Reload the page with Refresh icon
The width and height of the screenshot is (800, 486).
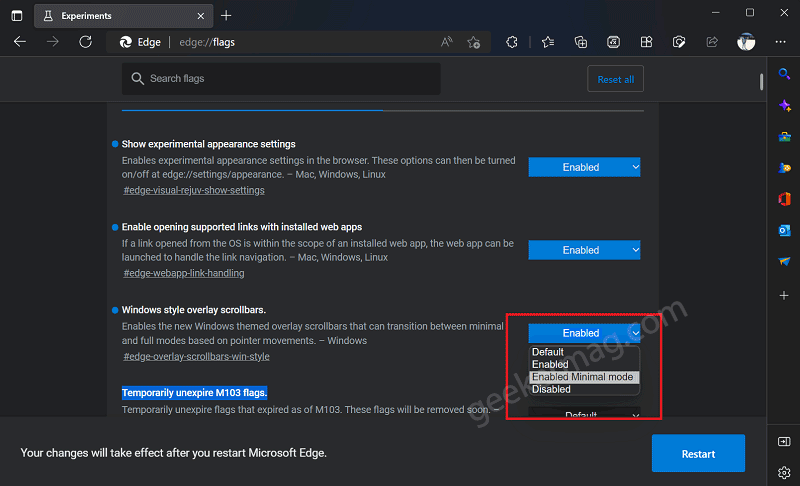pos(86,42)
